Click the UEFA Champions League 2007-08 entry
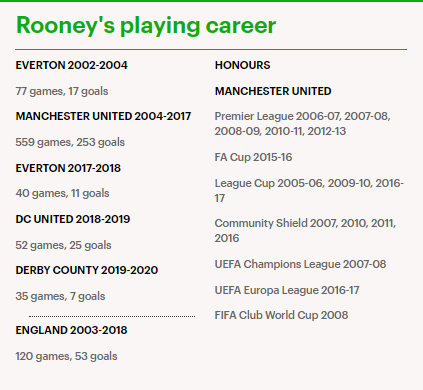Image resolution: width=423 pixels, height=390 pixels. click(x=300, y=264)
